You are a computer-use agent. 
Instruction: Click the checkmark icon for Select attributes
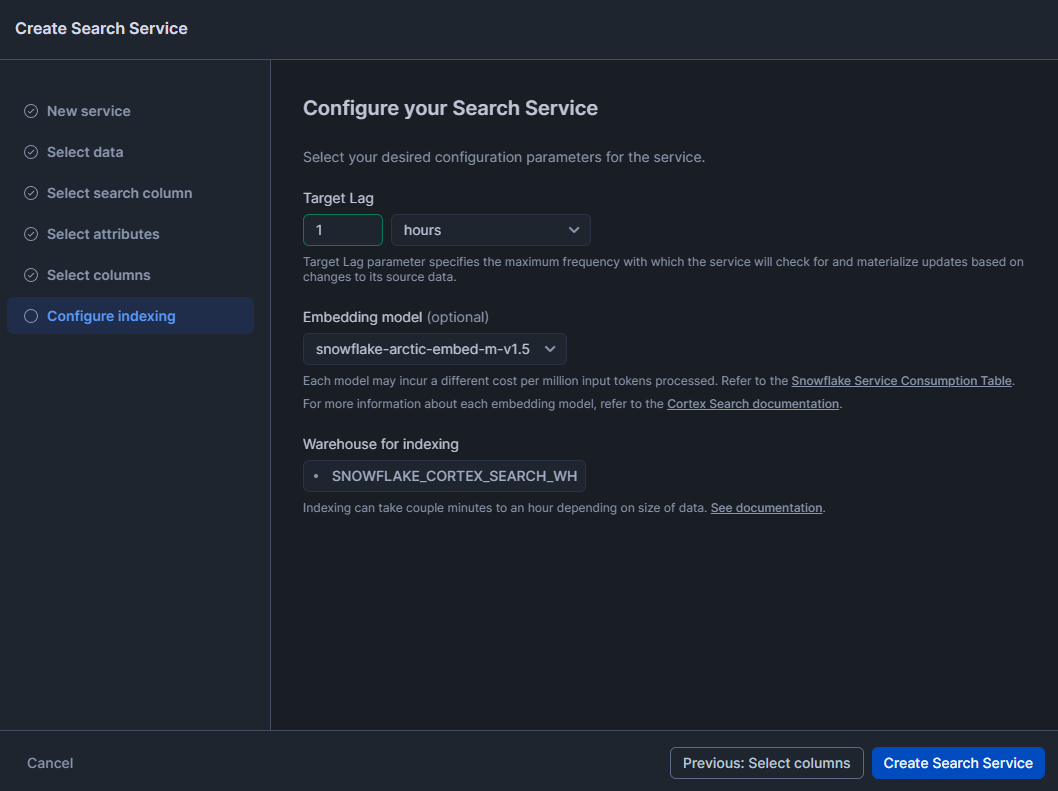tap(30, 234)
